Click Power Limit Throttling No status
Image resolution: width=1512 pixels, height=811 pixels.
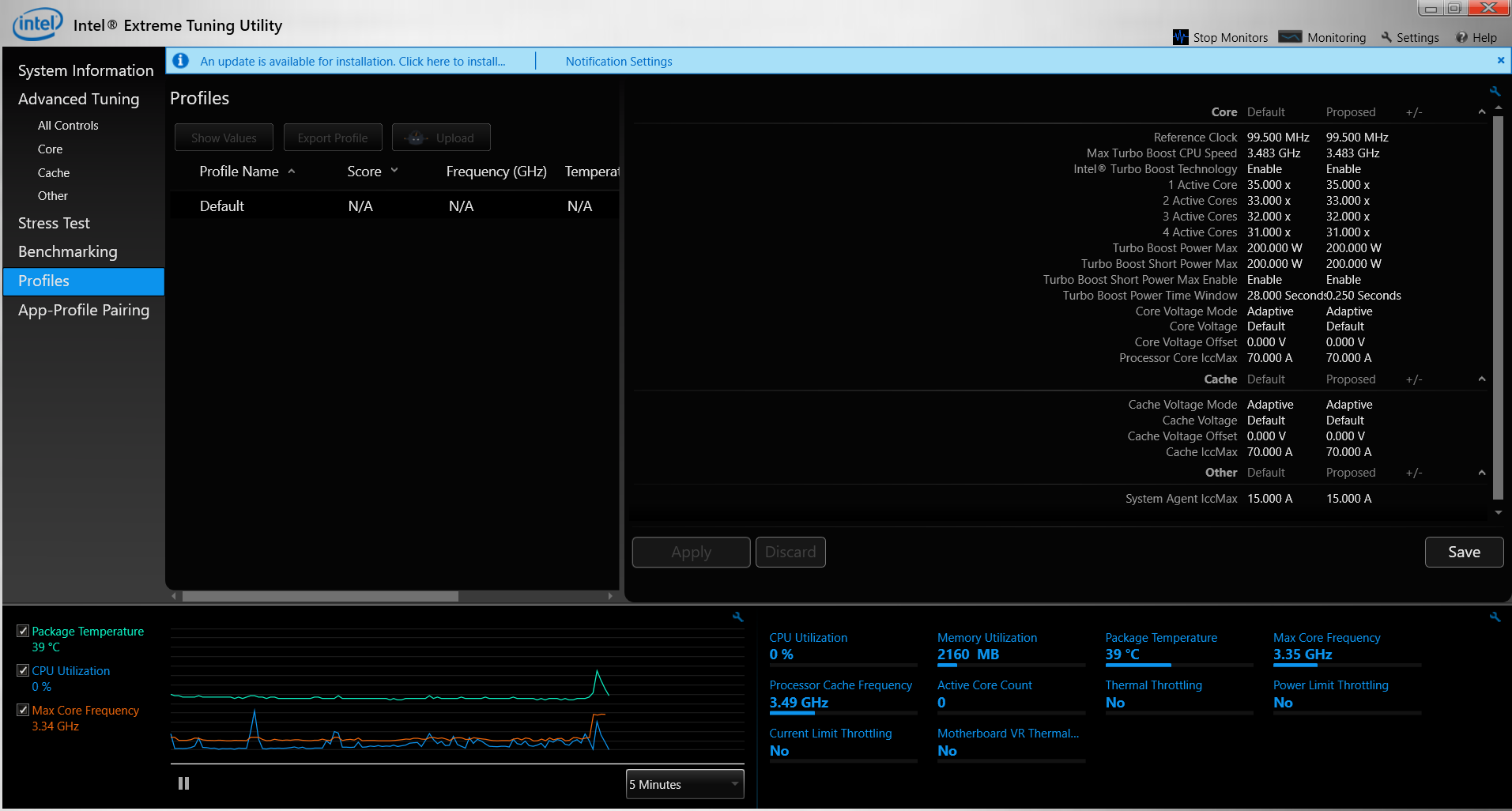(1283, 703)
